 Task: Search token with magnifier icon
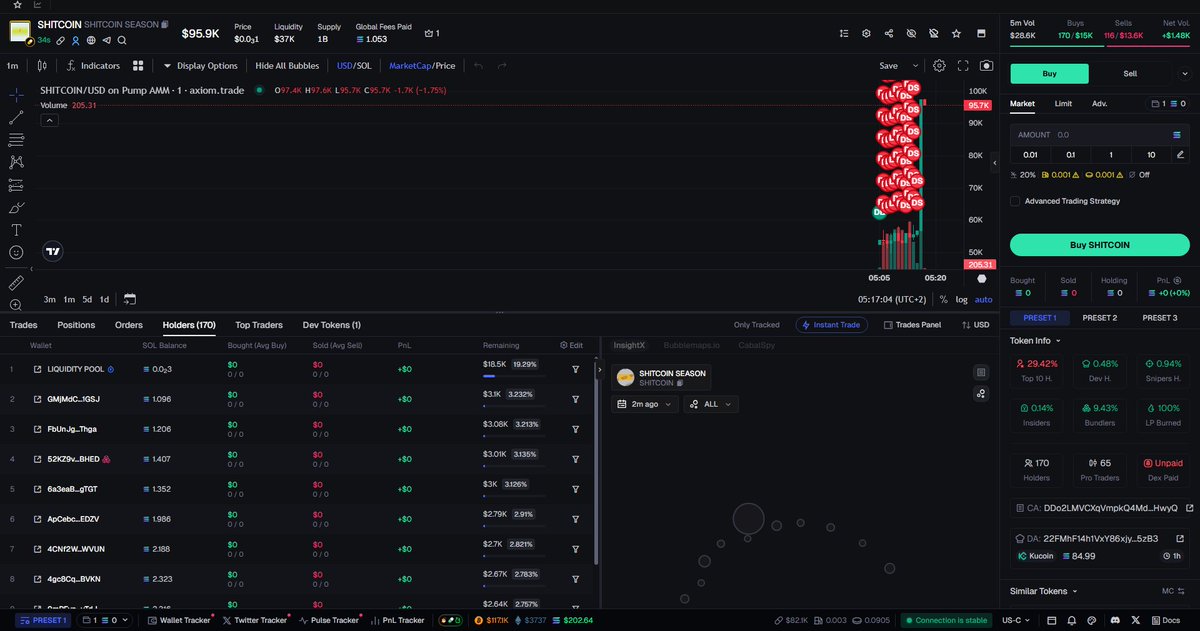[x=122, y=41]
